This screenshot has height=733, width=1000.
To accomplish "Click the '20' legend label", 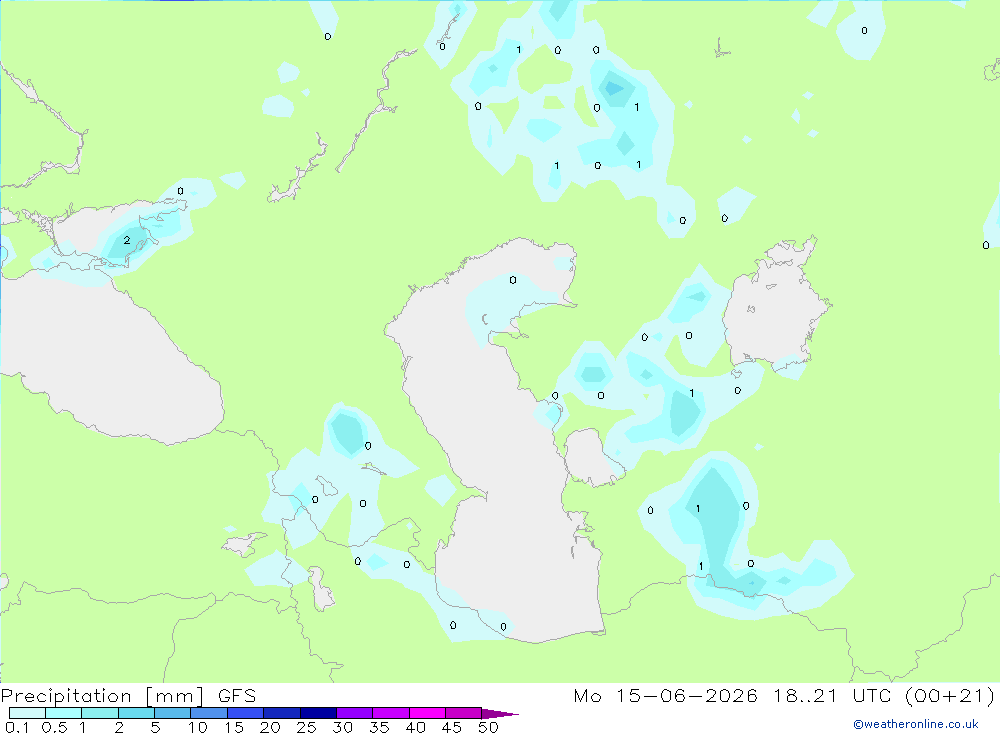I will [x=270, y=727].
